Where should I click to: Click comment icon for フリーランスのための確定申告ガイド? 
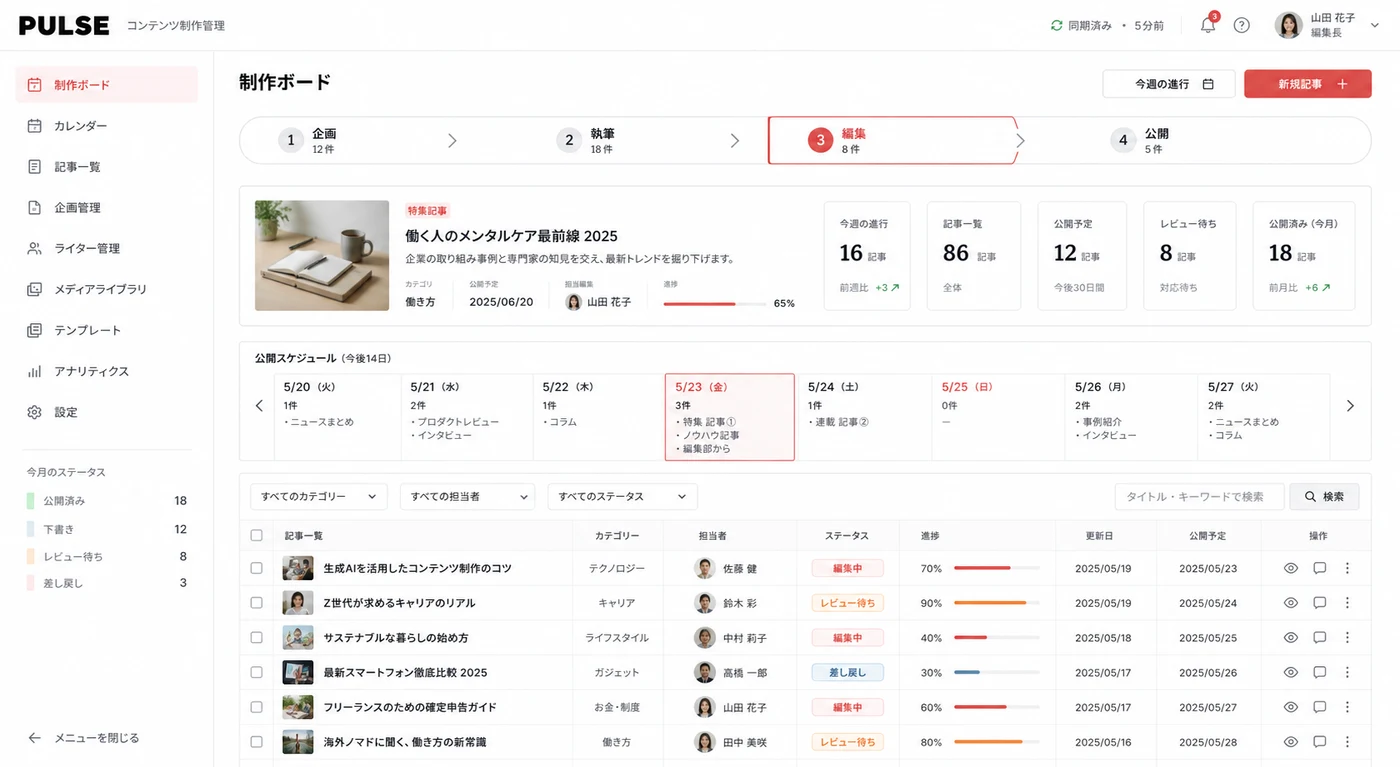click(x=1319, y=707)
